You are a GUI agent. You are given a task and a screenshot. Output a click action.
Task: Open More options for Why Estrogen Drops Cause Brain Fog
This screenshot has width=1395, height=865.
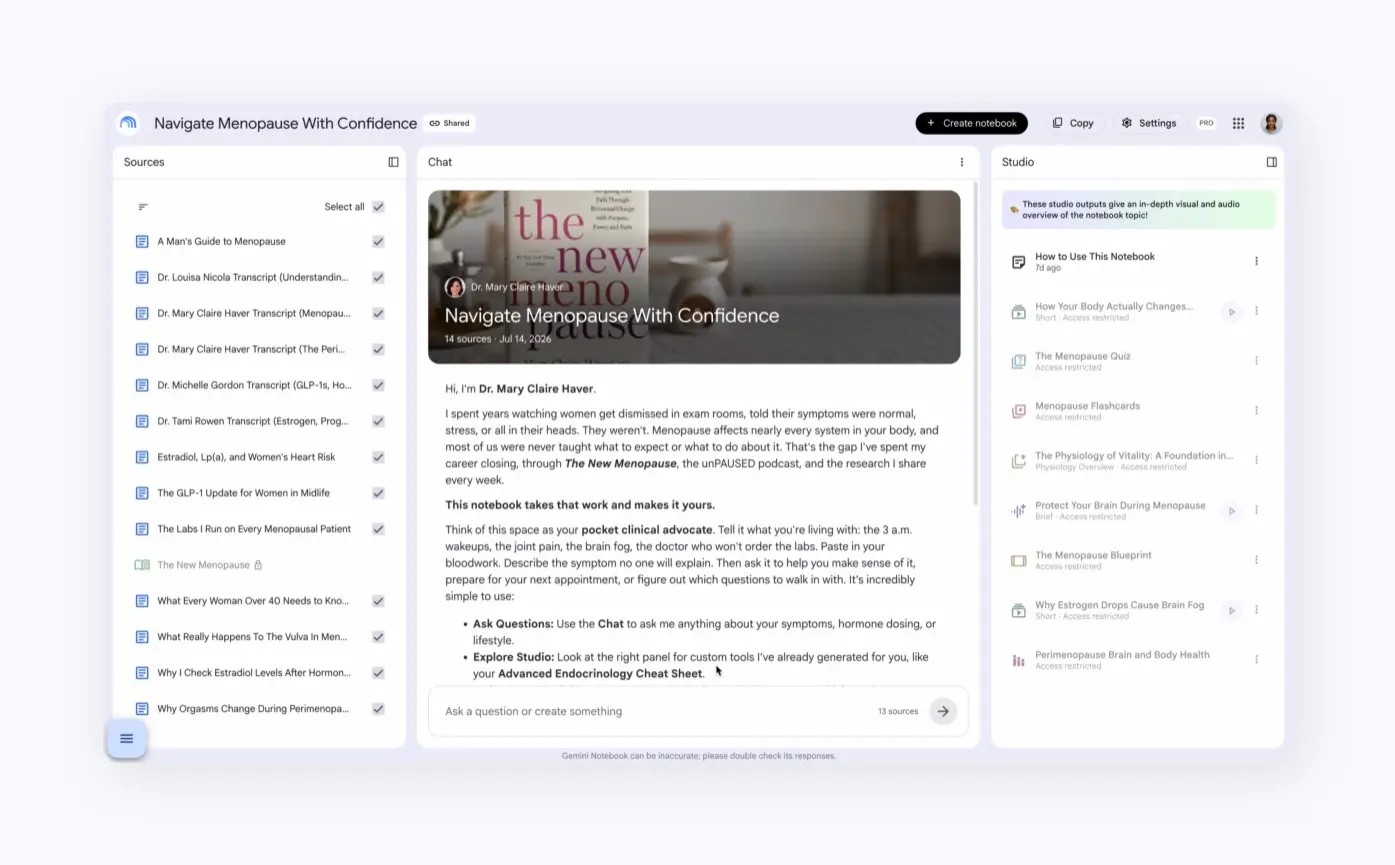point(1256,610)
